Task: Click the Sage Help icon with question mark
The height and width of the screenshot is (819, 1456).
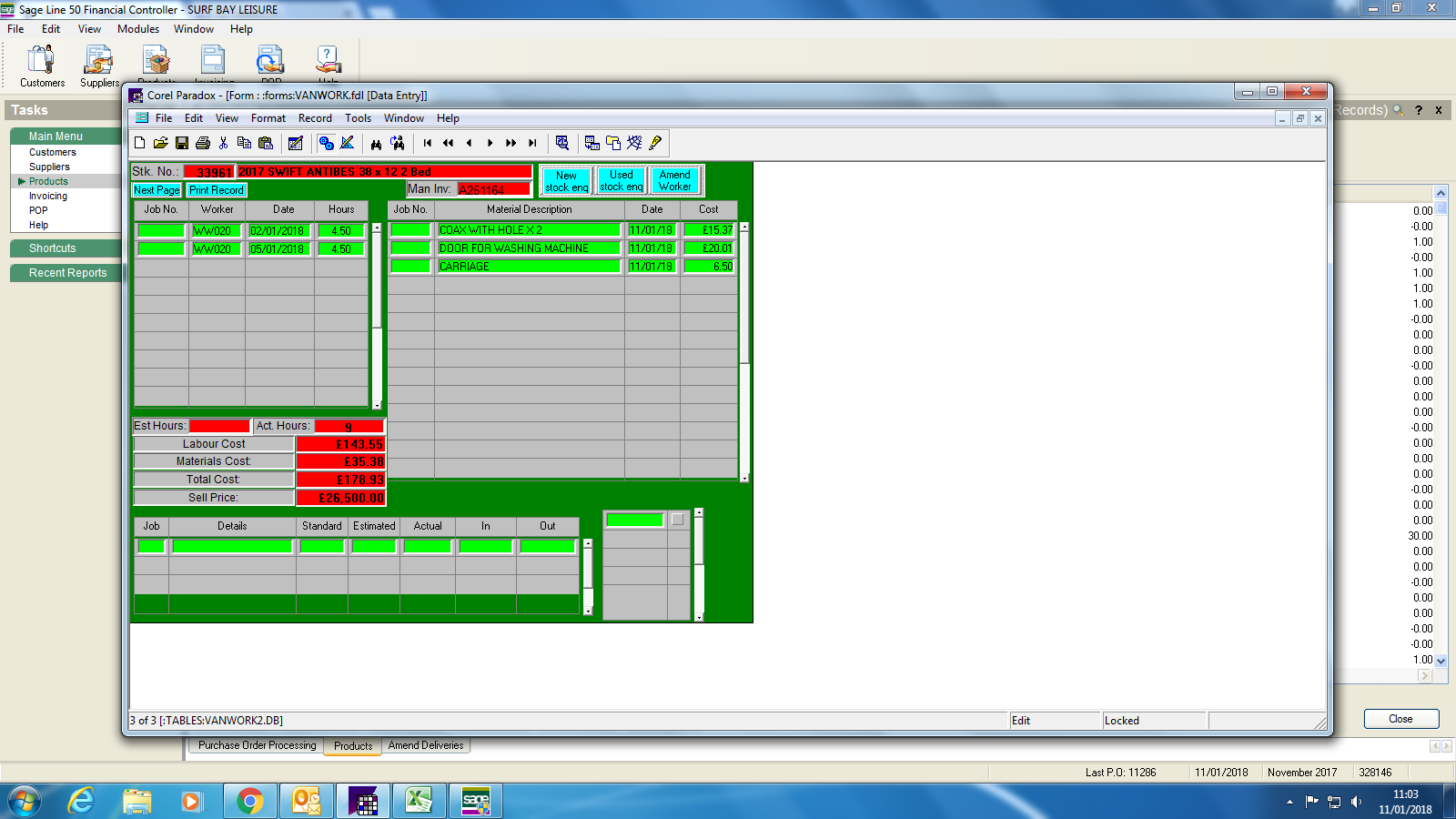Action: click(328, 62)
